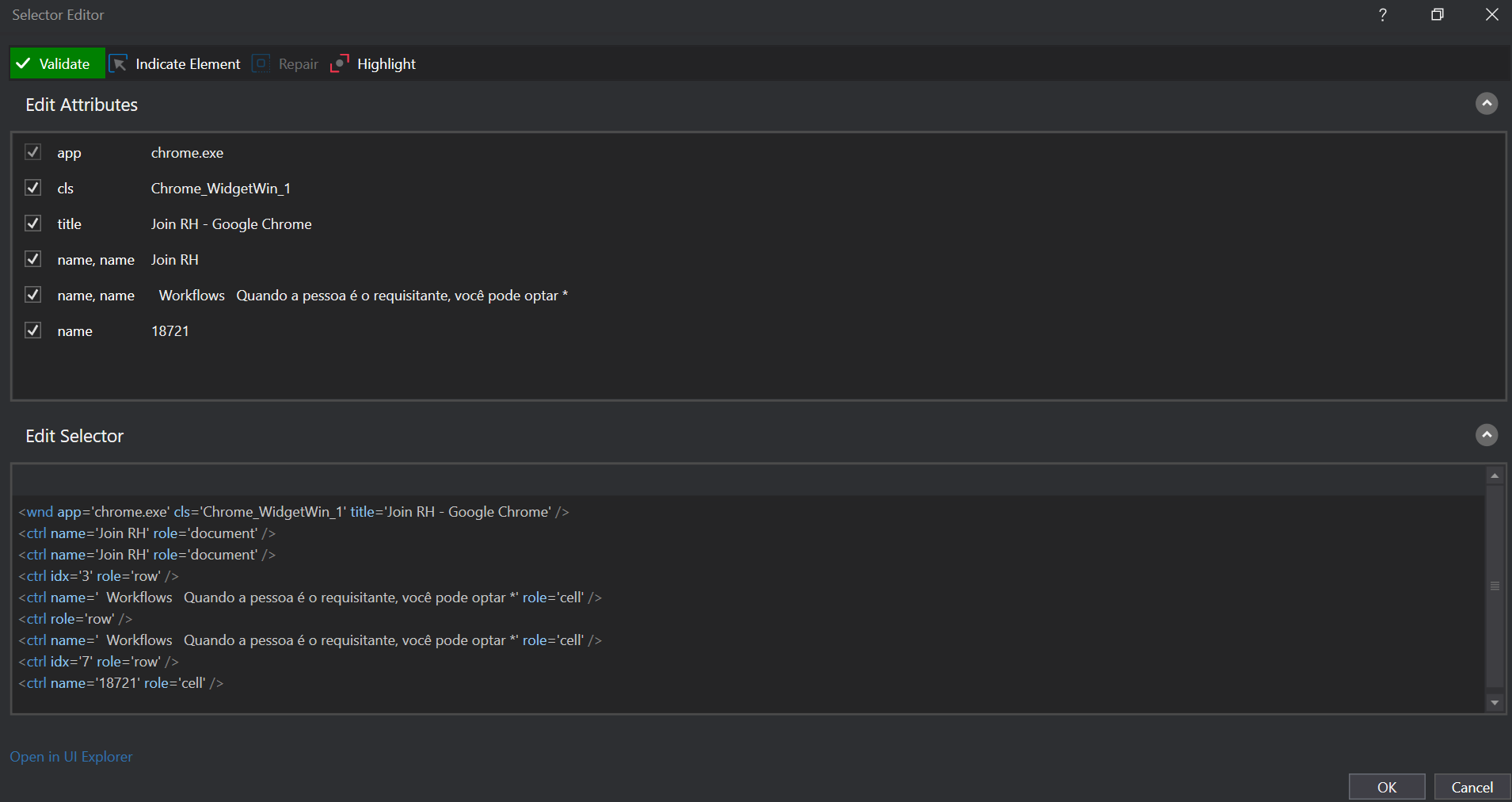Confirm selector with OK button

(1386, 787)
